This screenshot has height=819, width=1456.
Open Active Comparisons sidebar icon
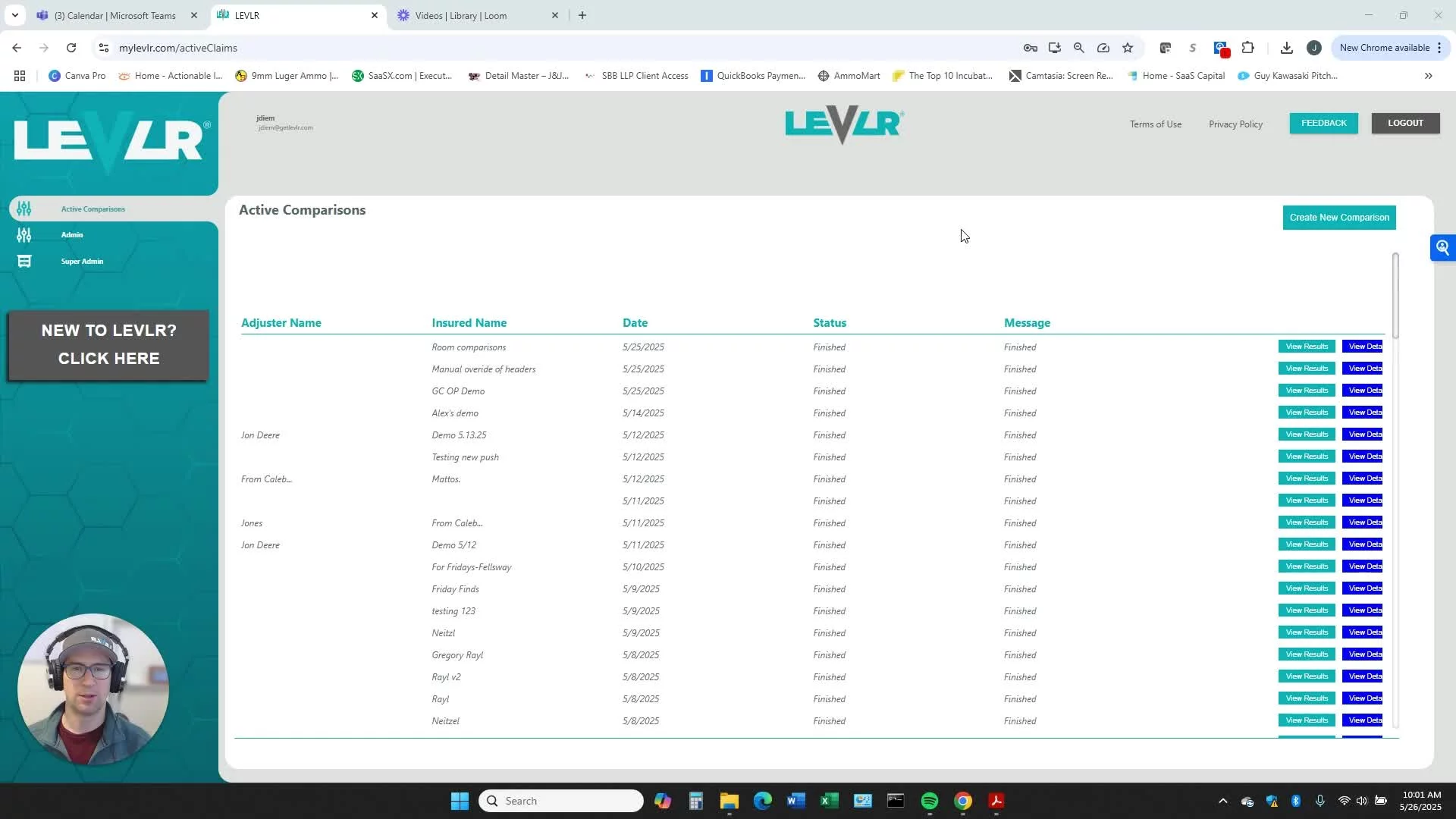(24, 209)
